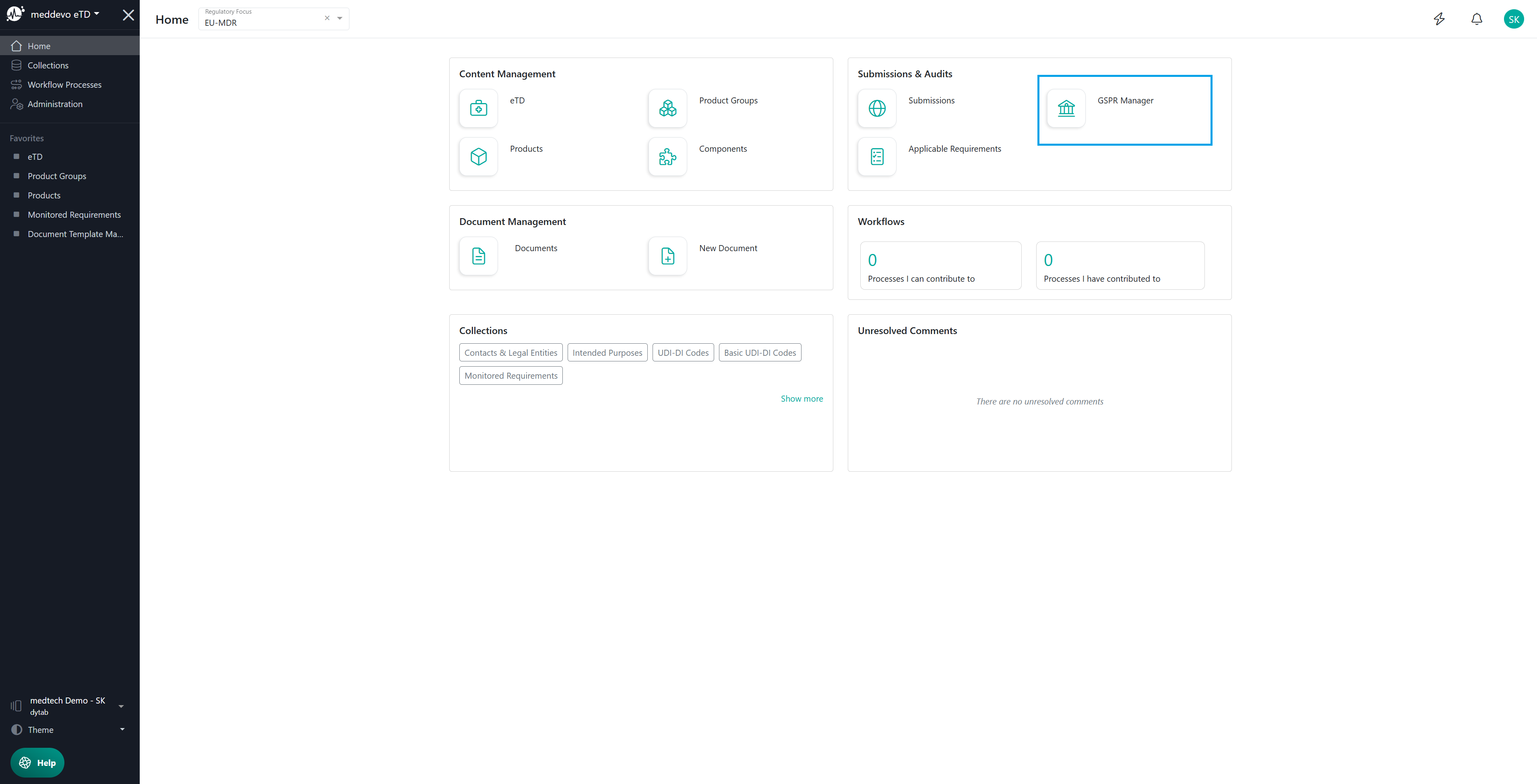Click the Administration user-gear icon

coord(16,104)
